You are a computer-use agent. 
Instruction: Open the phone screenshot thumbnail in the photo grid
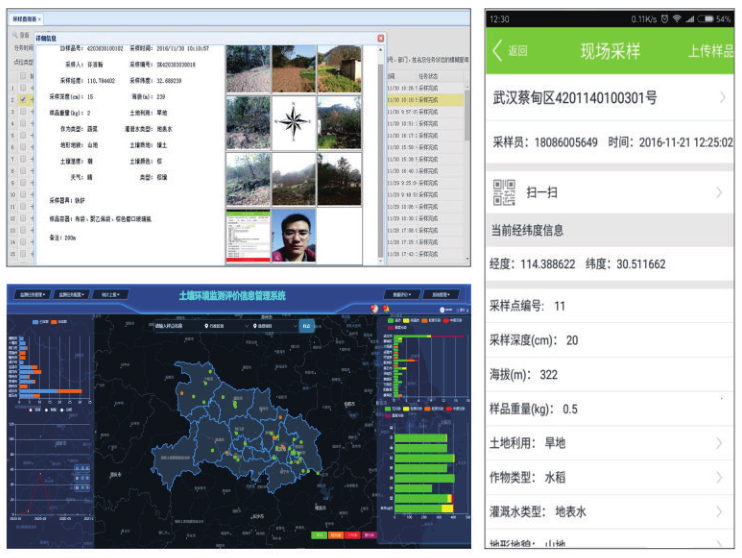pyautogui.click(x=248, y=236)
